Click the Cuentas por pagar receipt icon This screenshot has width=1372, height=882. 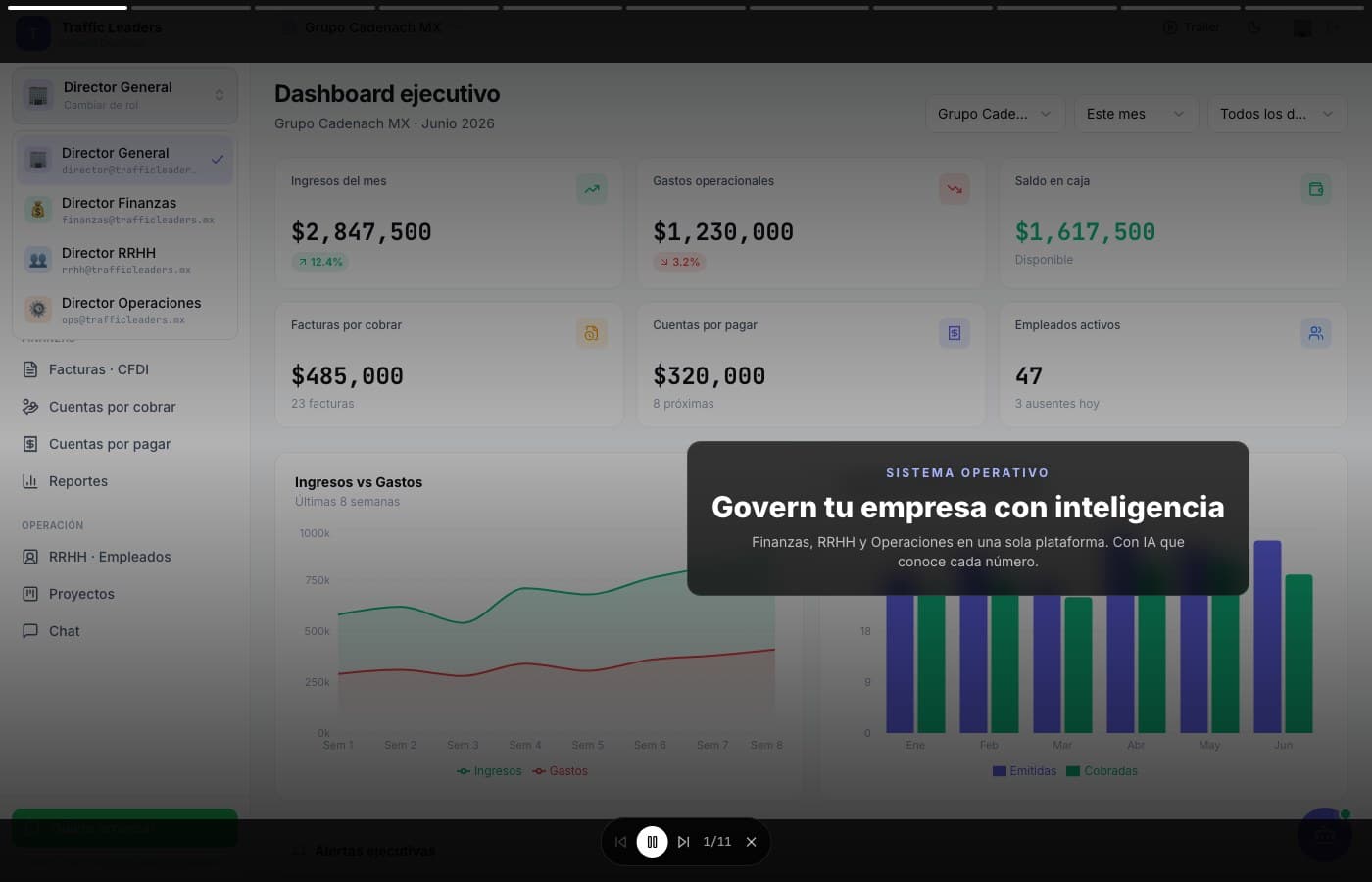(955, 333)
